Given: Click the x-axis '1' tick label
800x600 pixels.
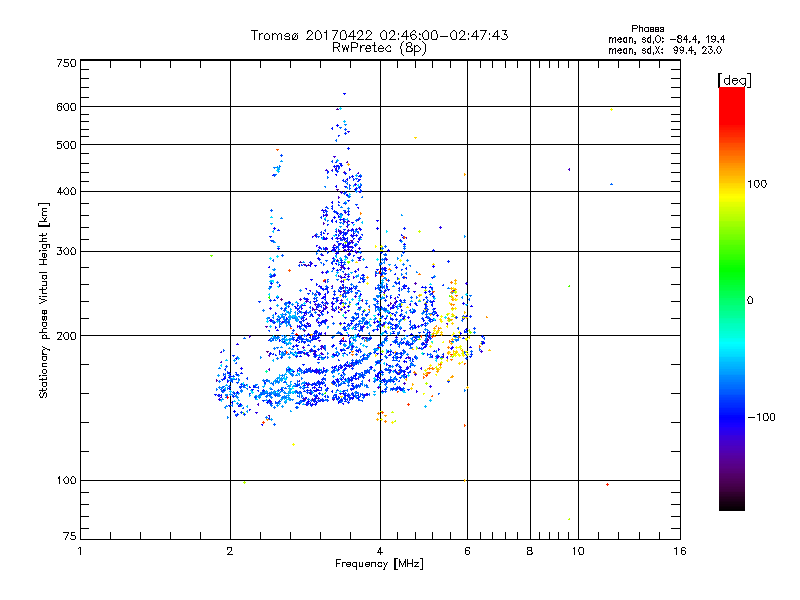Looking at the screenshot, I should [x=80, y=551].
